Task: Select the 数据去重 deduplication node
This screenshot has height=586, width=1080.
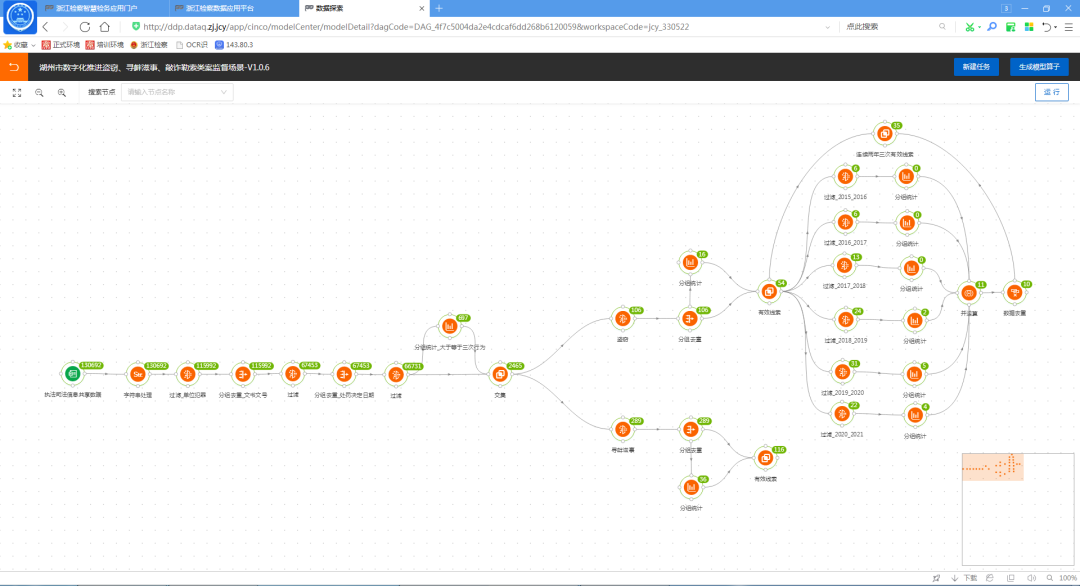Action: [1014, 293]
